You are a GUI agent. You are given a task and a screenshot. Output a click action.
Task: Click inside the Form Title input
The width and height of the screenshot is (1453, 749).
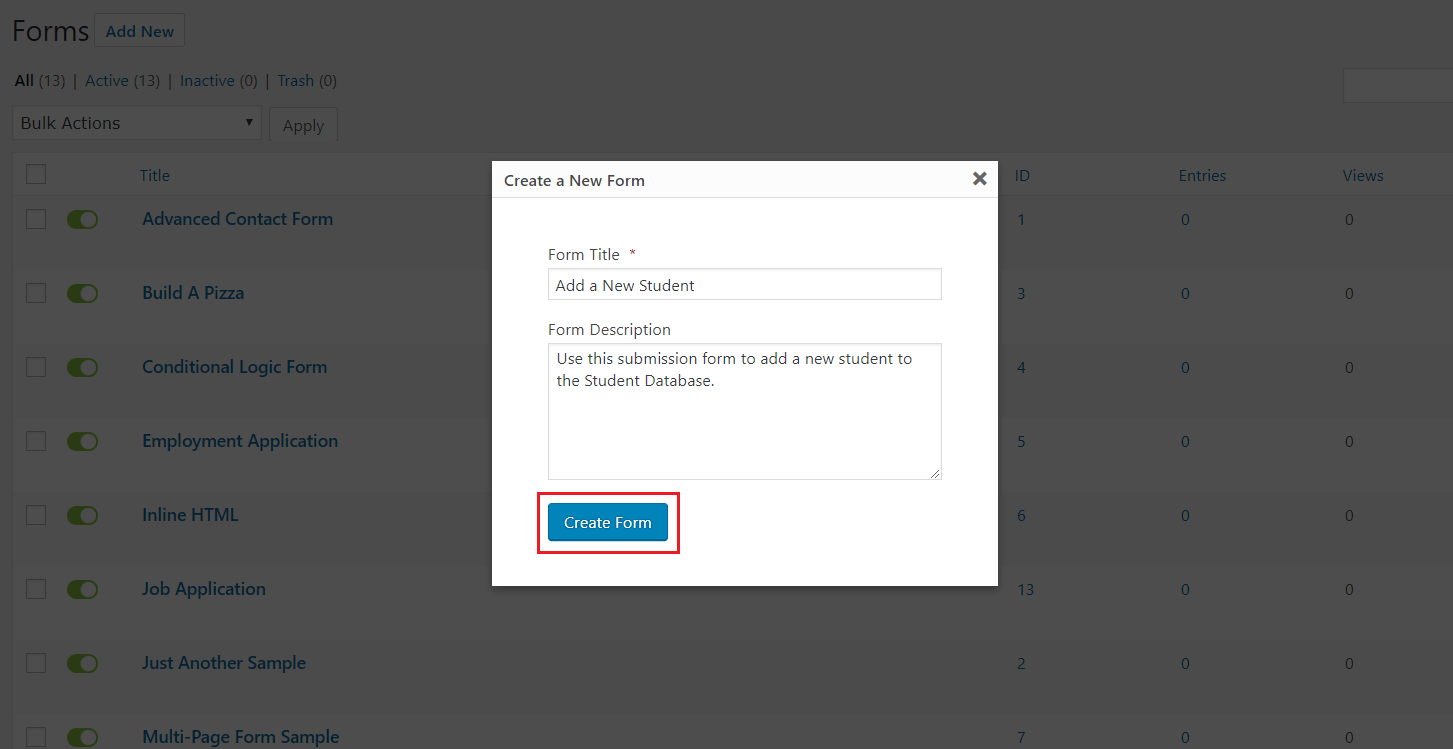pyautogui.click(x=744, y=284)
